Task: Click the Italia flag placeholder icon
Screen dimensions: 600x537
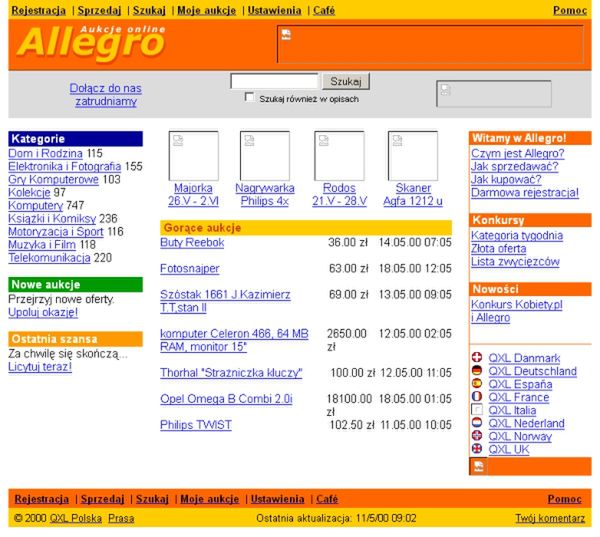Action: tap(477, 410)
